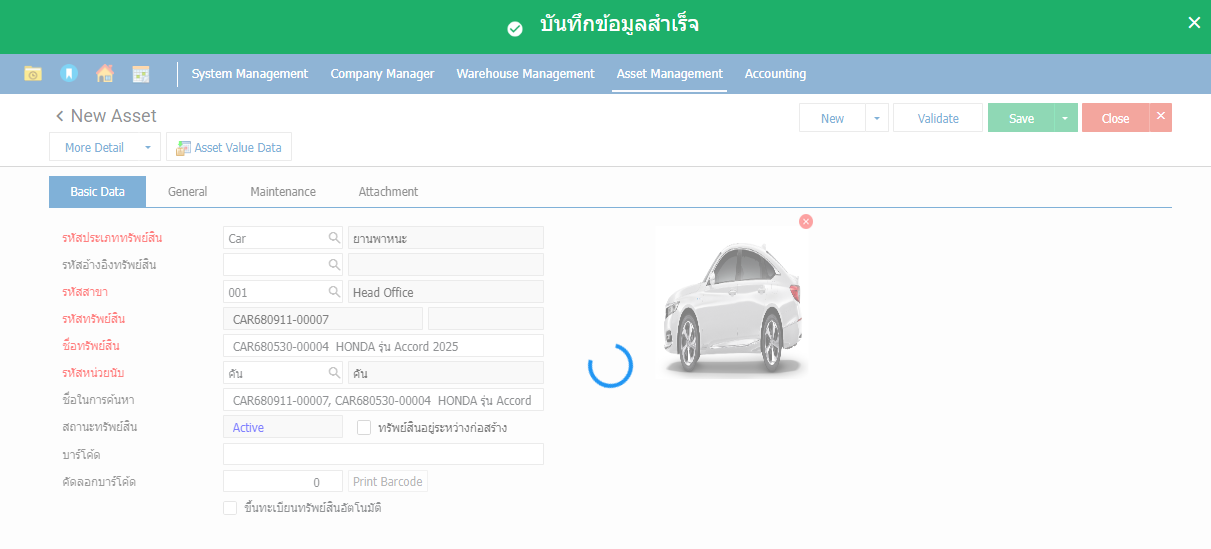Open the Accounting menu
Image resolution: width=1211 pixels, height=549 pixels.
(x=775, y=74)
